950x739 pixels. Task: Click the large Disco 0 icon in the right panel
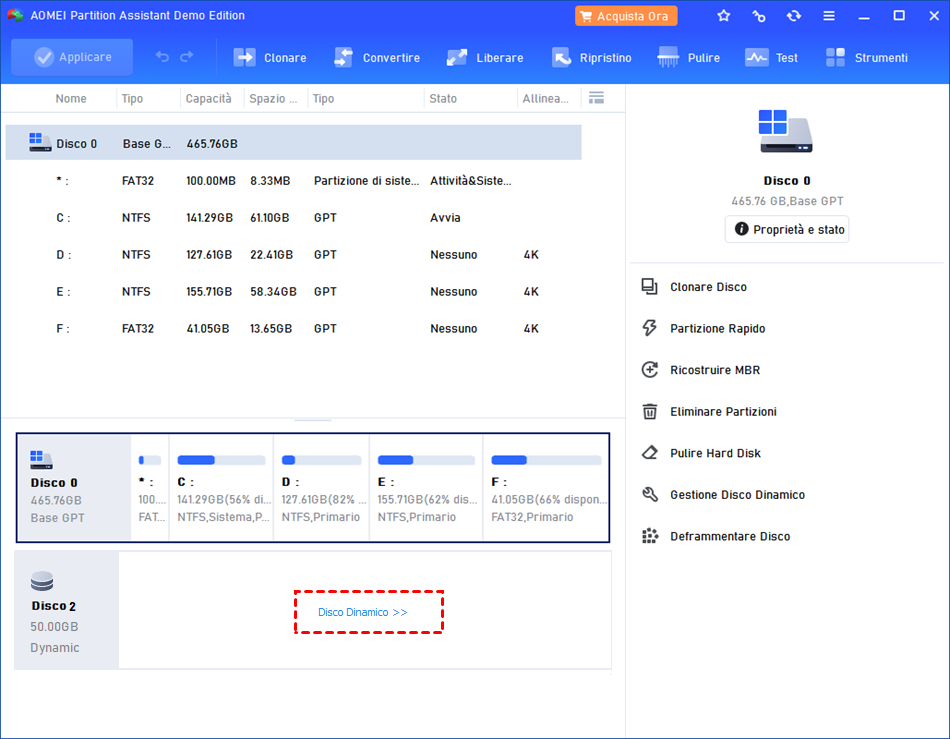[x=786, y=131]
